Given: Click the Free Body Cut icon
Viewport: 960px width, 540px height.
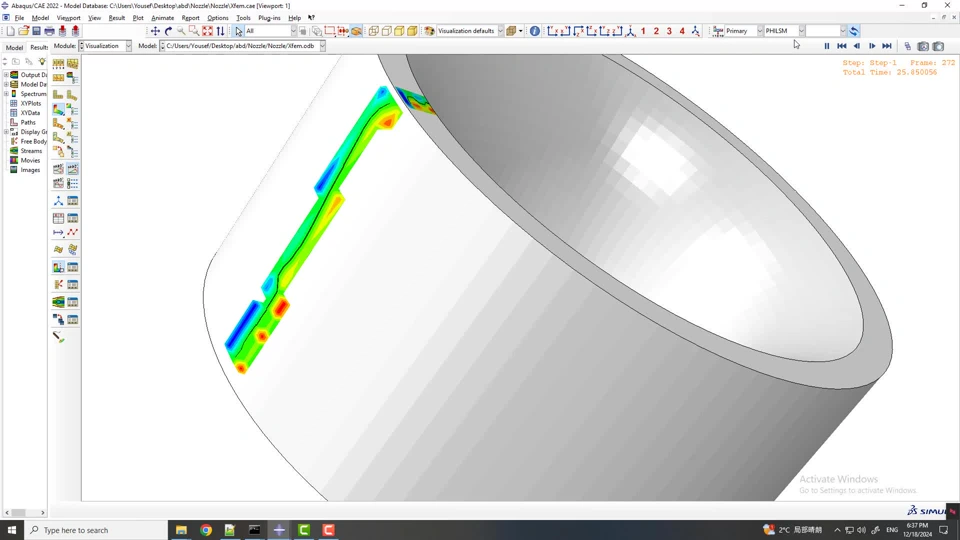Looking at the screenshot, I should [x=58, y=285].
